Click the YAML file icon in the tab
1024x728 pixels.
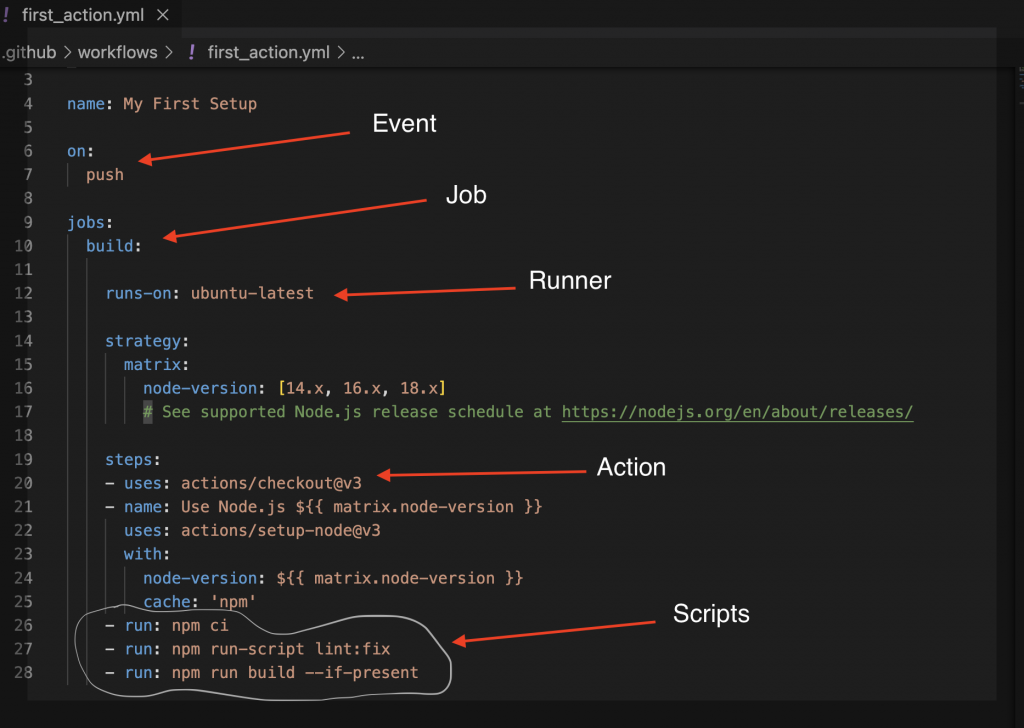(x=6, y=15)
